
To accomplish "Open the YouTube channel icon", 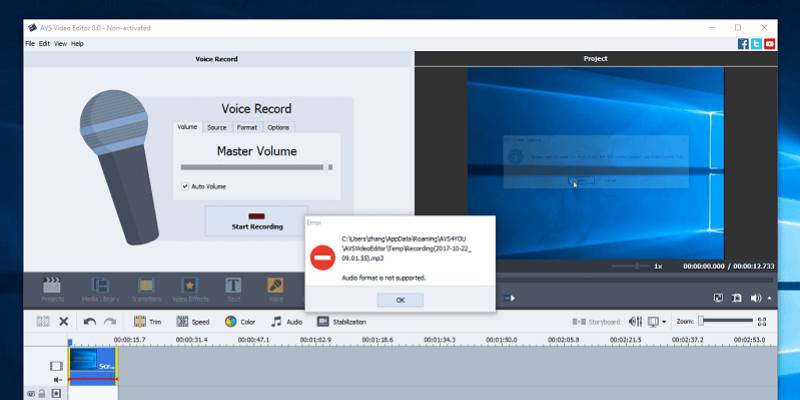I will click(x=769, y=44).
